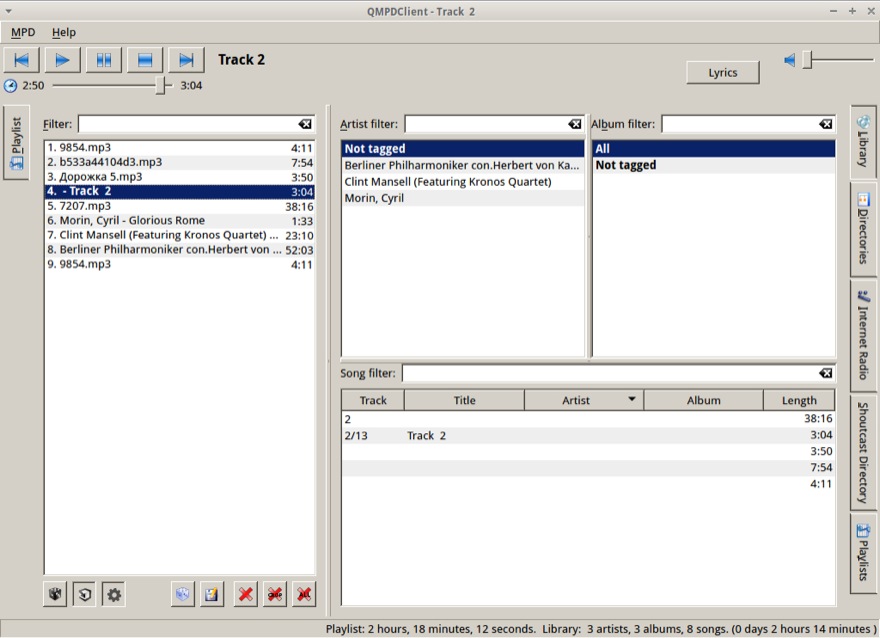Open Lyrics for the current track
The width and height of the screenshot is (880, 638).
point(723,72)
